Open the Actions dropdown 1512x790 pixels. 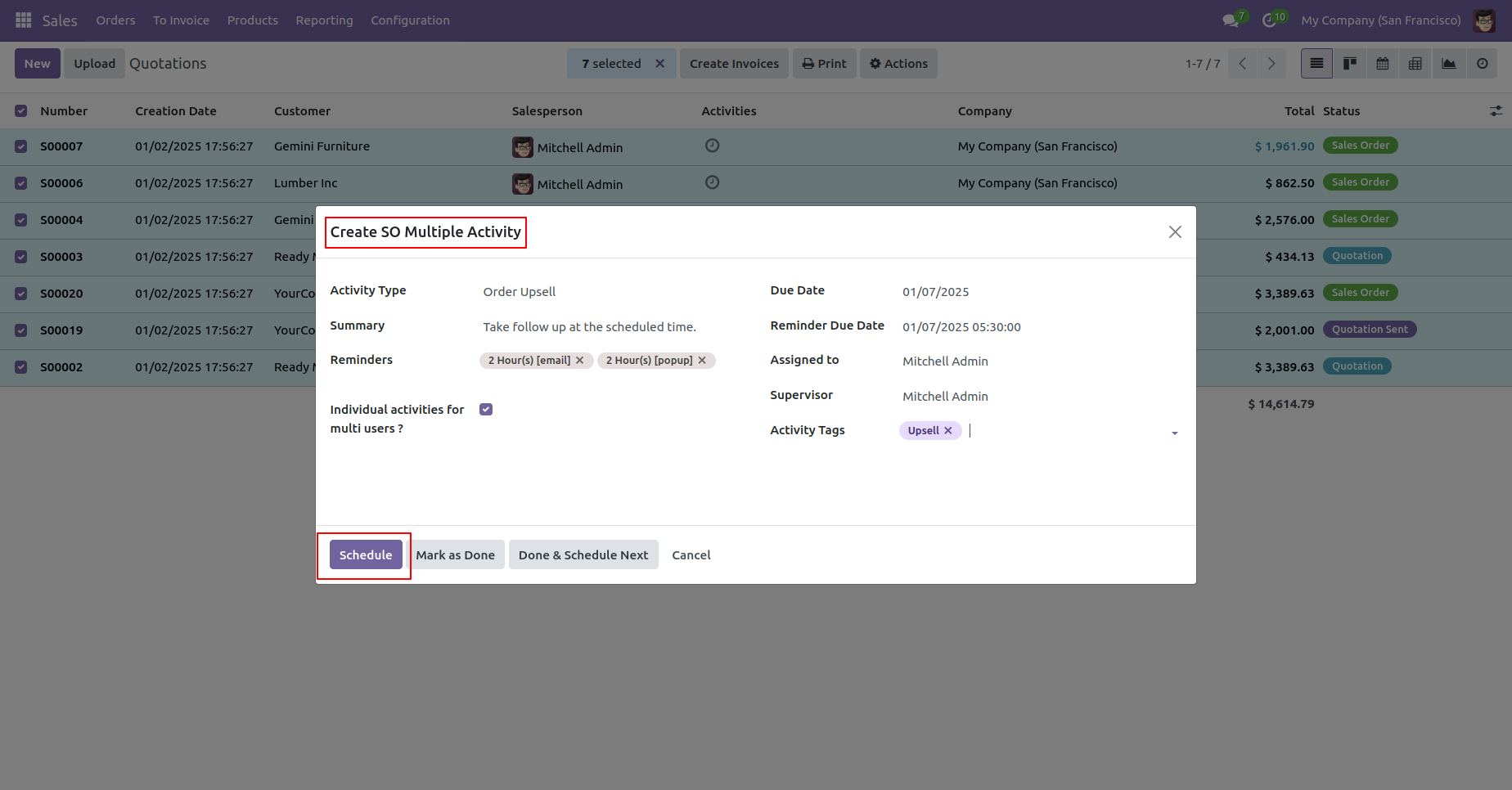(x=898, y=64)
